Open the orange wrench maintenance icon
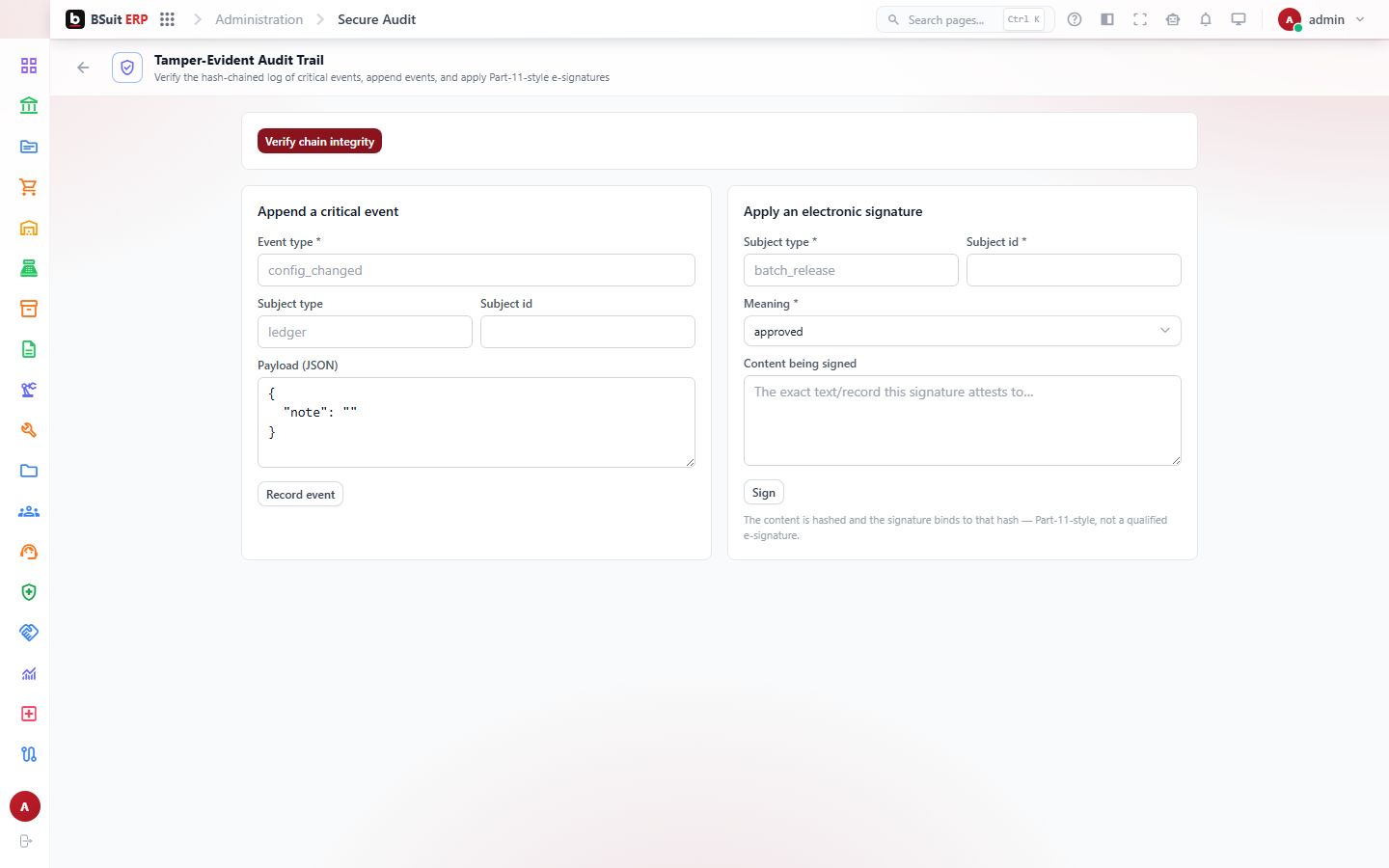Screen dimensions: 1389x868 click(x=29, y=430)
